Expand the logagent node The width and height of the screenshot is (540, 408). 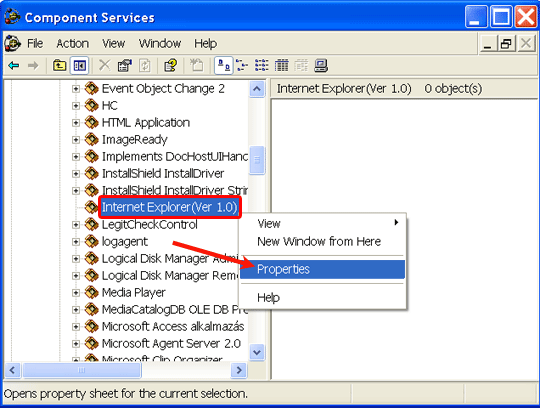coord(76,242)
